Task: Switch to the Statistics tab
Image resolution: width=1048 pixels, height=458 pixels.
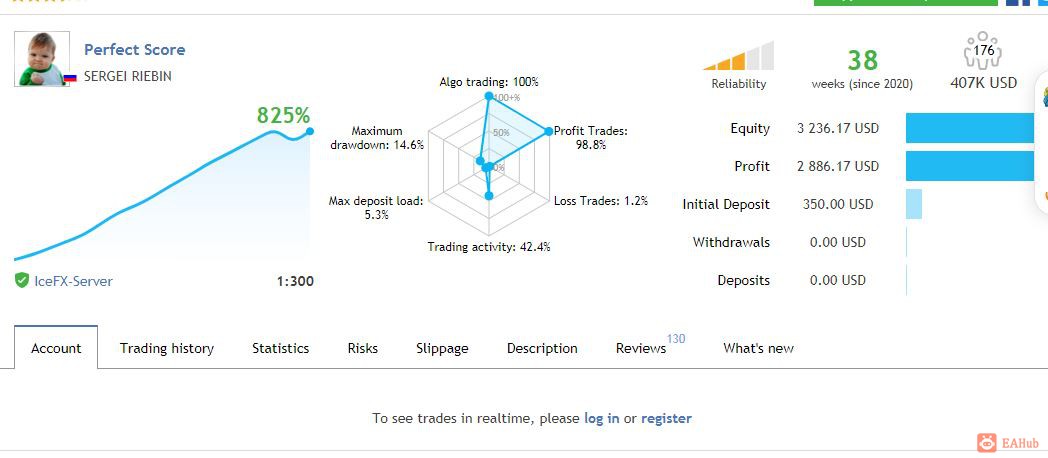Action: (280, 348)
